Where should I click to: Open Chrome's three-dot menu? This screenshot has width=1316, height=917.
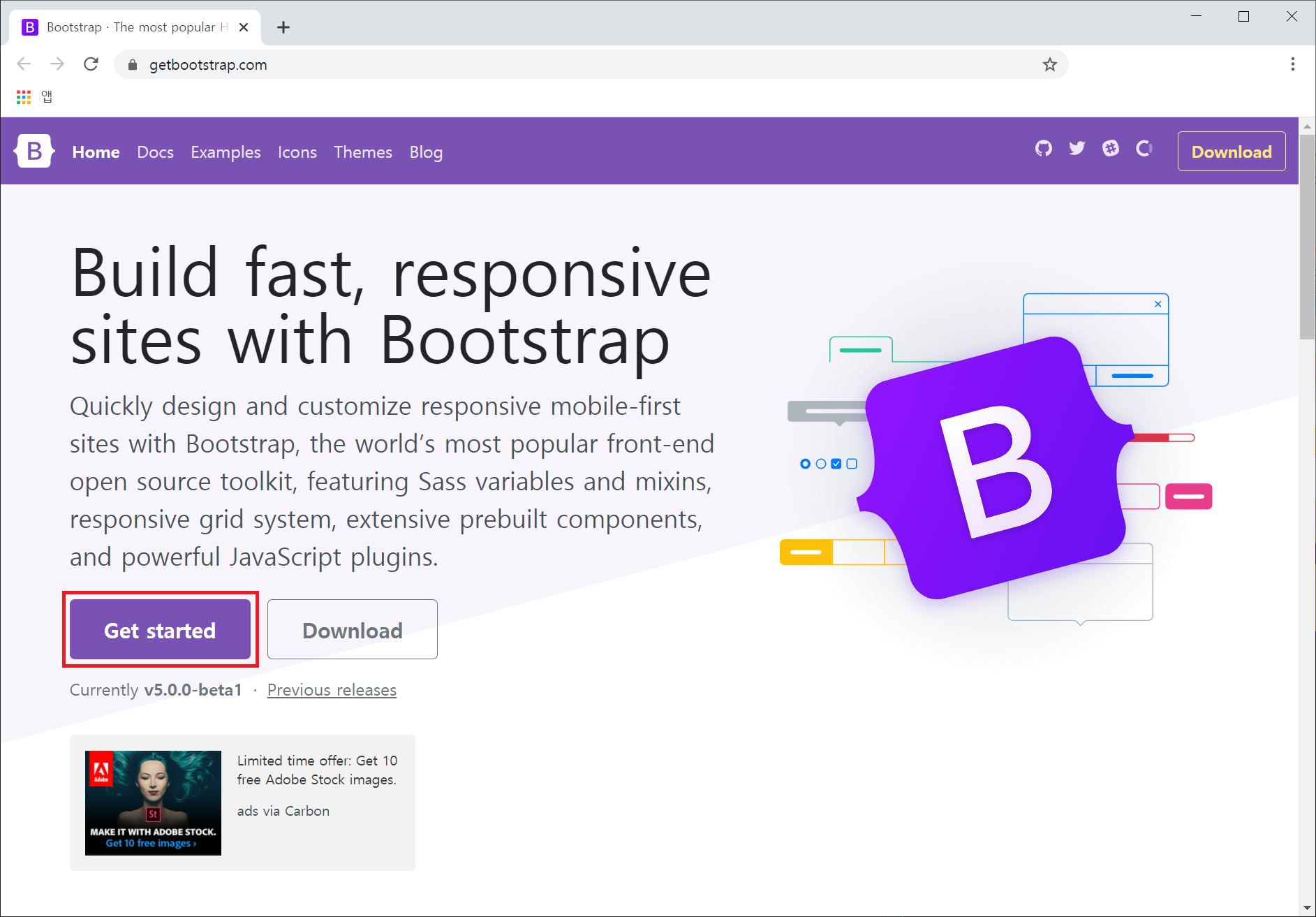pyautogui.click(x=1293, y=64)
